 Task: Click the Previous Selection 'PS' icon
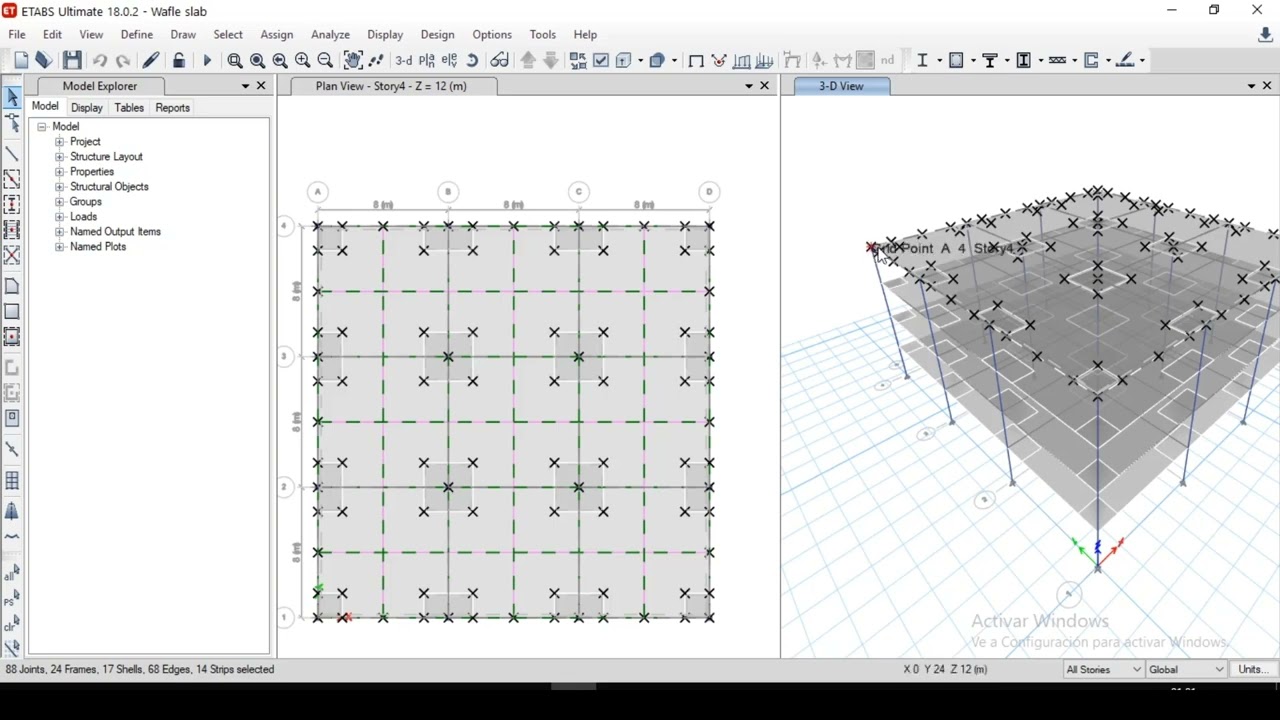12,600
